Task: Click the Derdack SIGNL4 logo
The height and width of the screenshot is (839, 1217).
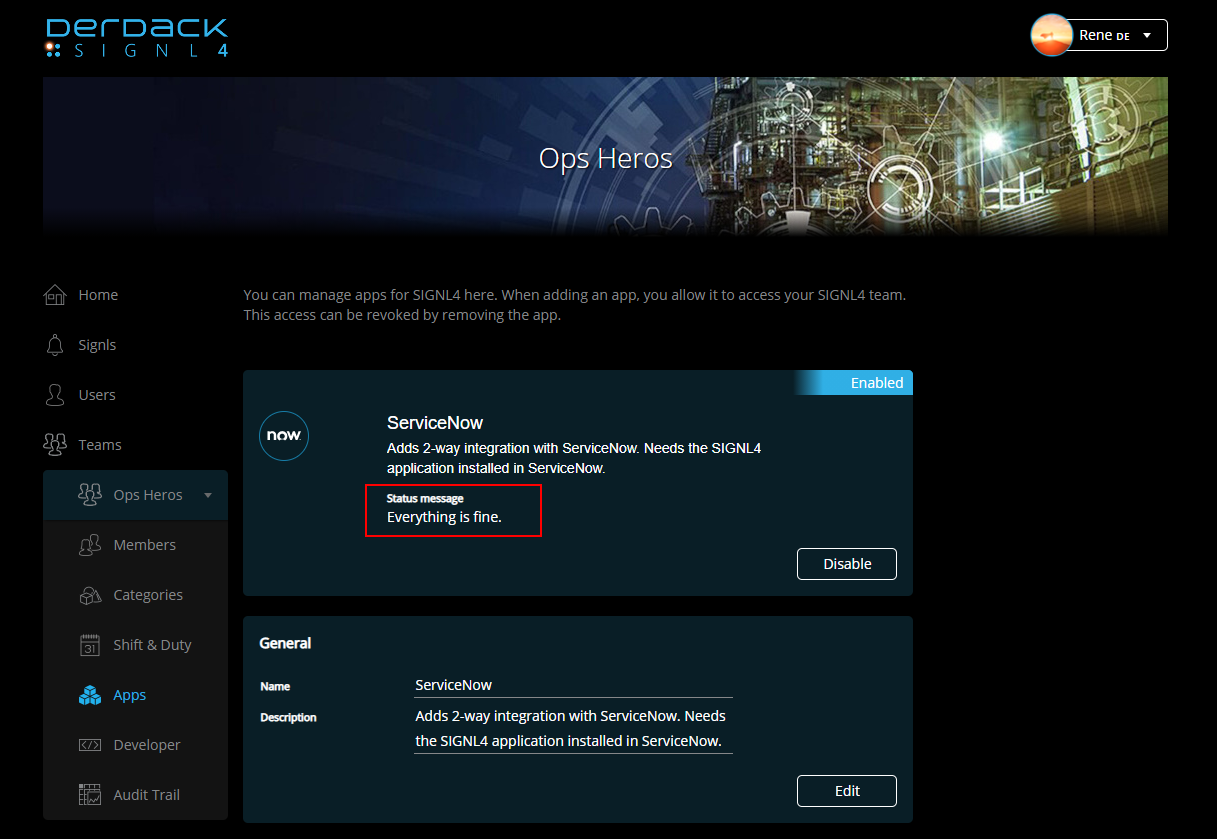Action: point(137,37)
